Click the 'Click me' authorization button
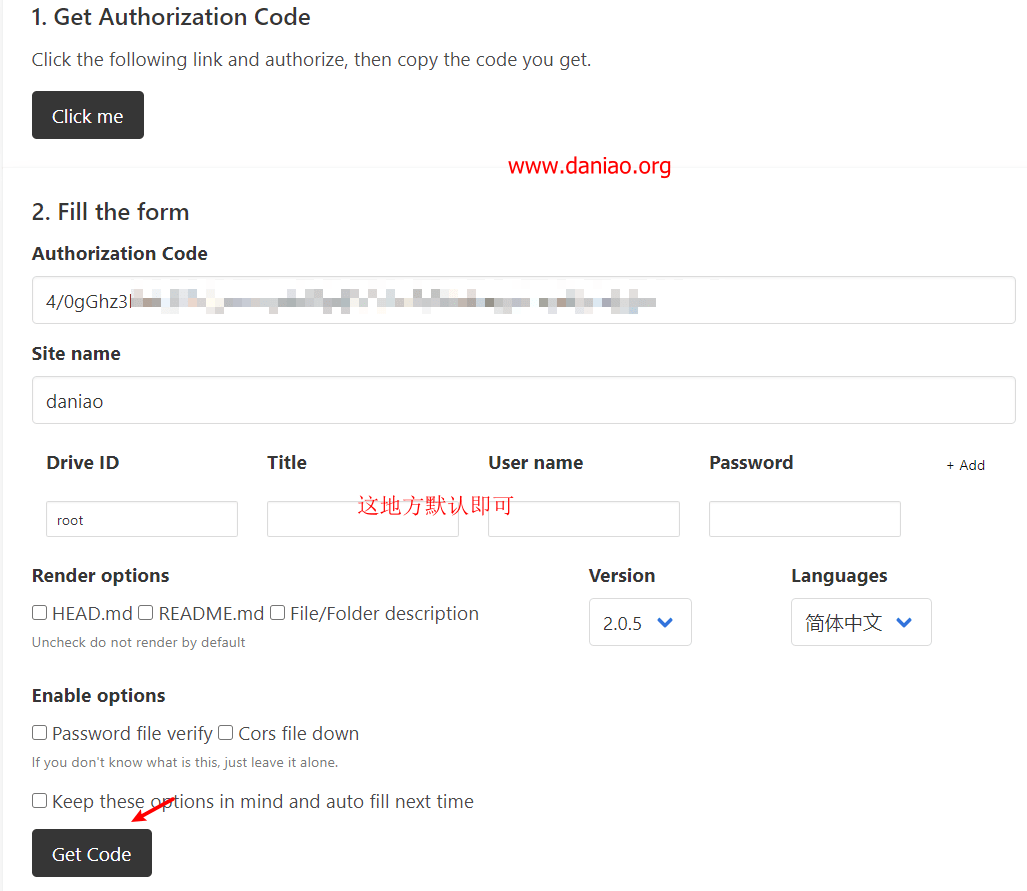Screen dimensions: 1027x891 point(88,115)
